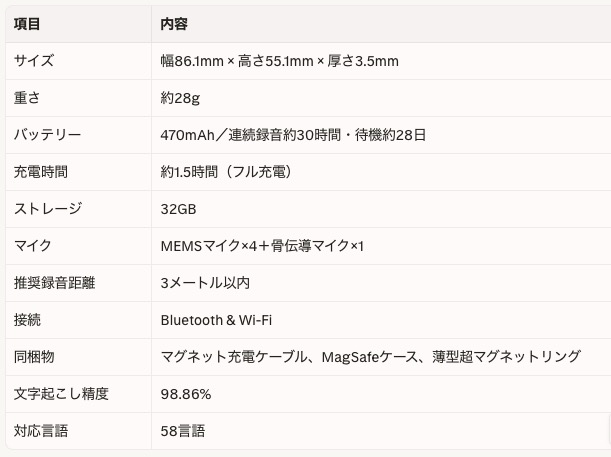Click the 約28g weight value

[x=180, y=98]
